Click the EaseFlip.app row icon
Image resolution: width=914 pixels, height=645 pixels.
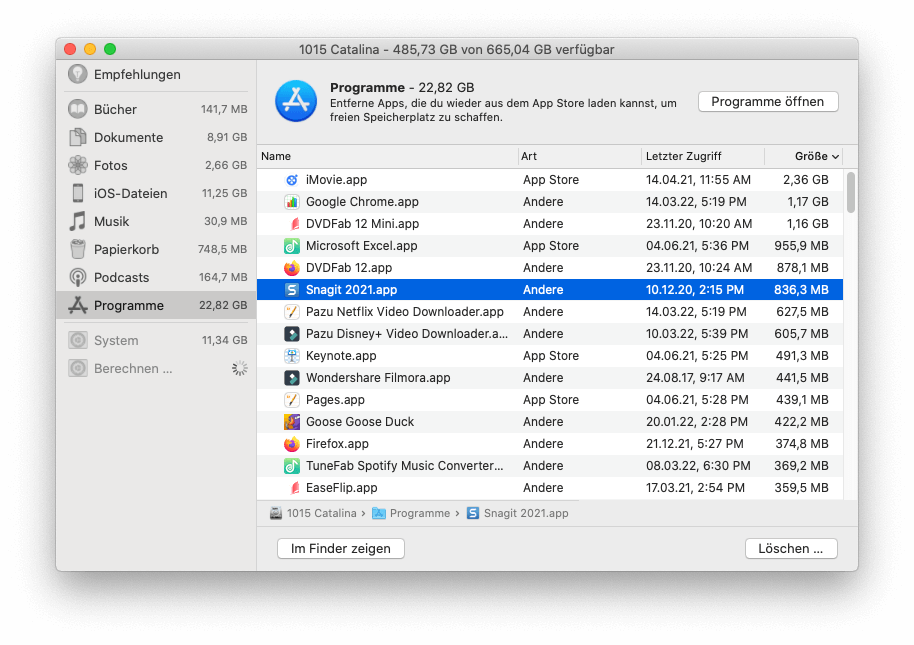[294, 488]
